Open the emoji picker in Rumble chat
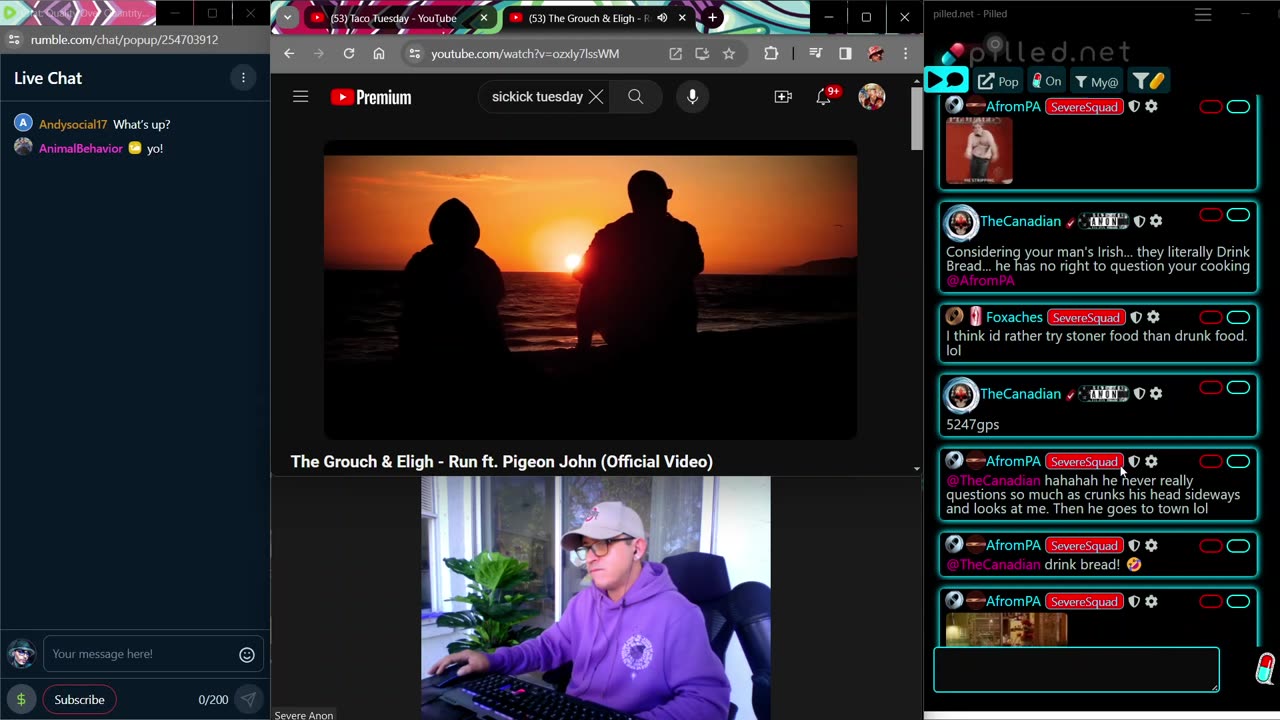Screen dimensions: 1280x720 tap(247, 654)
